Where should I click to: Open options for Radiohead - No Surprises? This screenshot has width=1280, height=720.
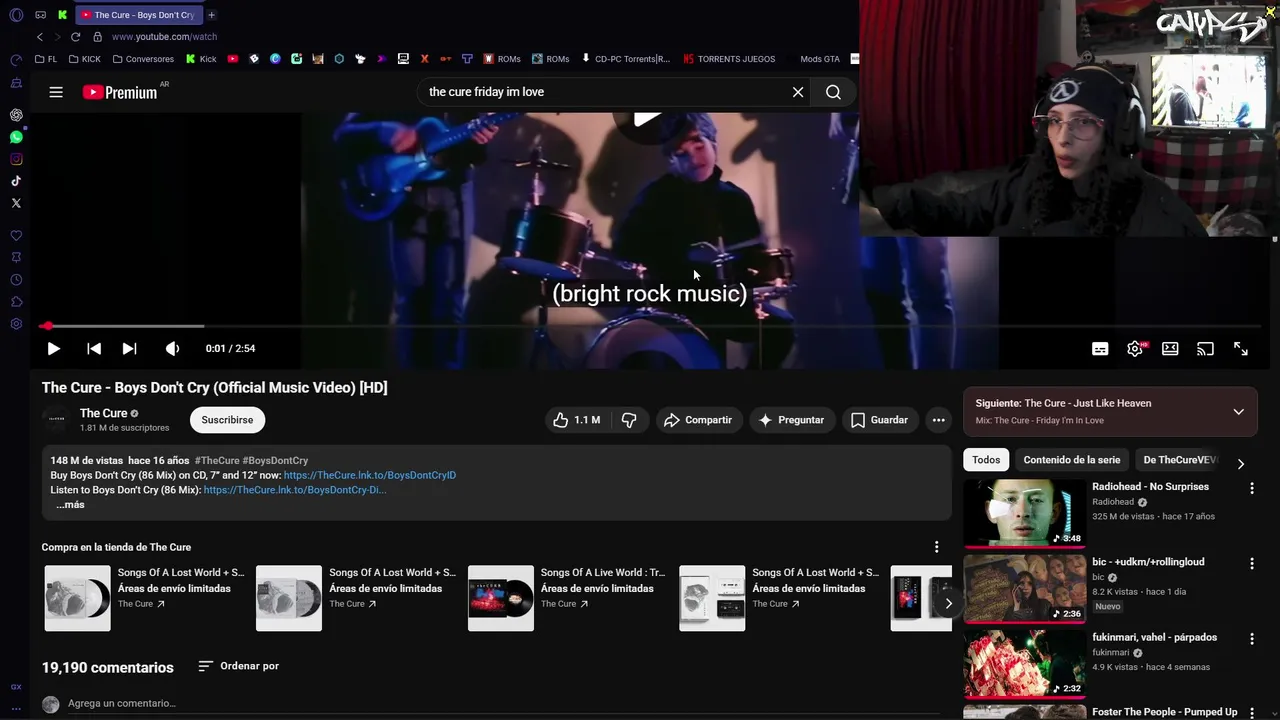click(1251, 488)
